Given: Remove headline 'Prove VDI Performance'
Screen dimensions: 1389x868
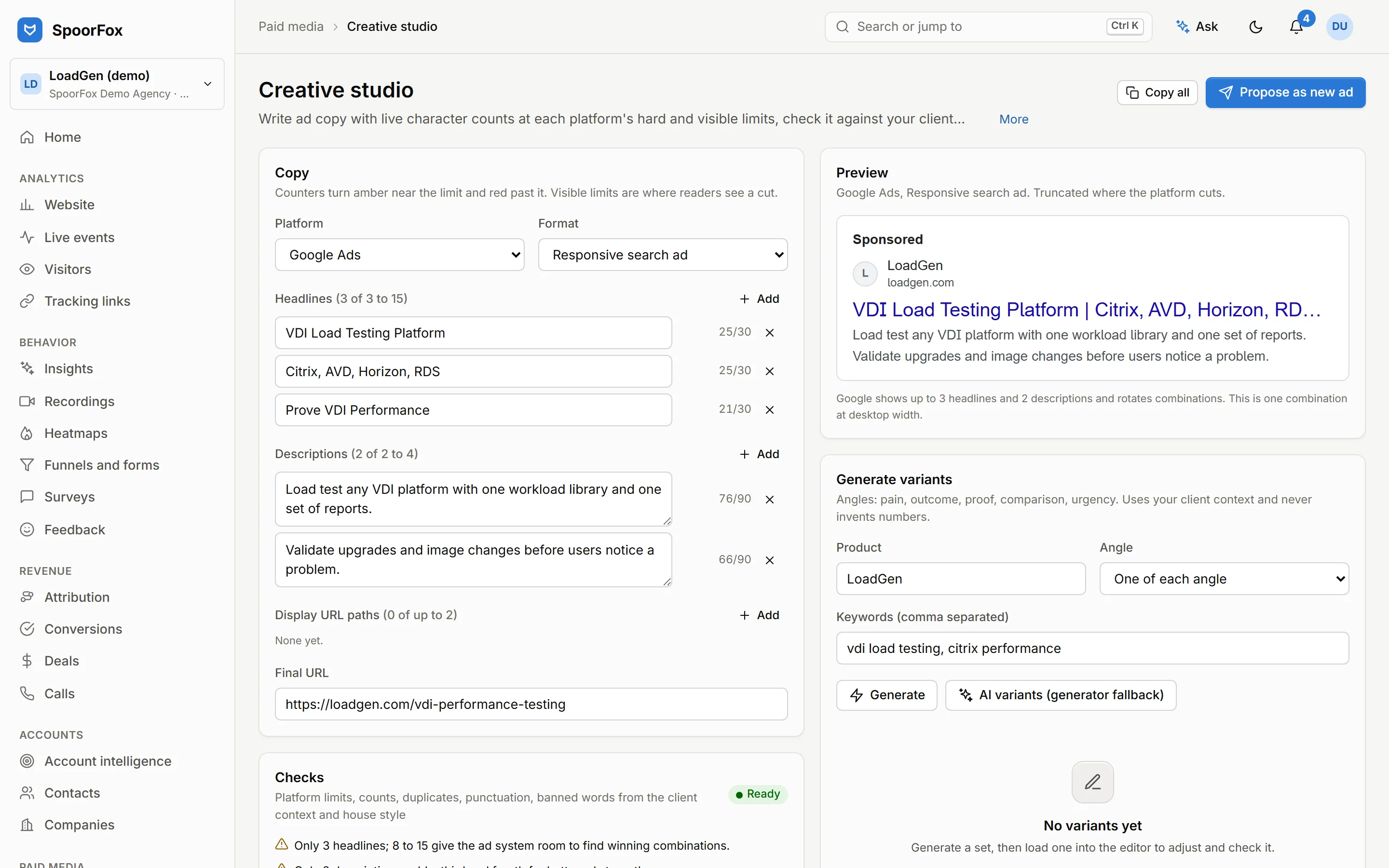Looking at the screenshot, I should pos(770,409).
